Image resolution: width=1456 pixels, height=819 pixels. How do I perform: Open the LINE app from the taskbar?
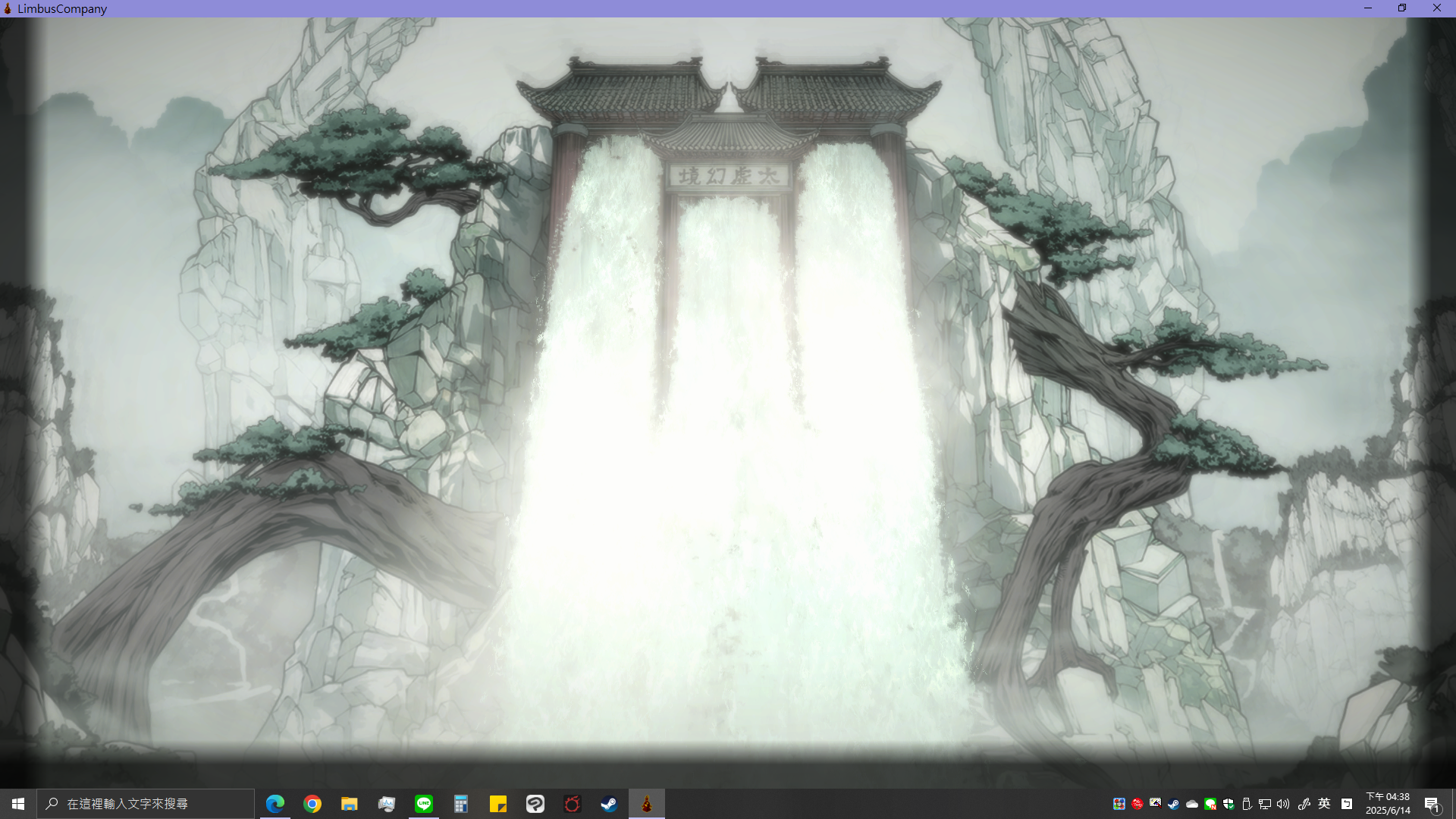click(x=424, y=804)
